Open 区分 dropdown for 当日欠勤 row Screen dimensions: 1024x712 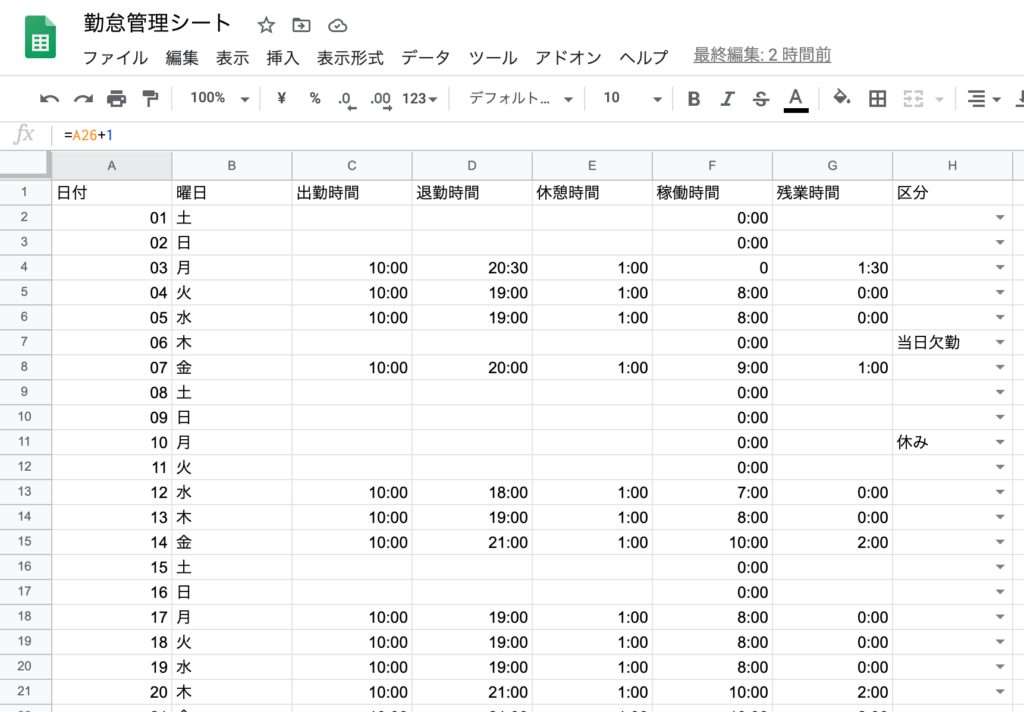(1000, 342)
